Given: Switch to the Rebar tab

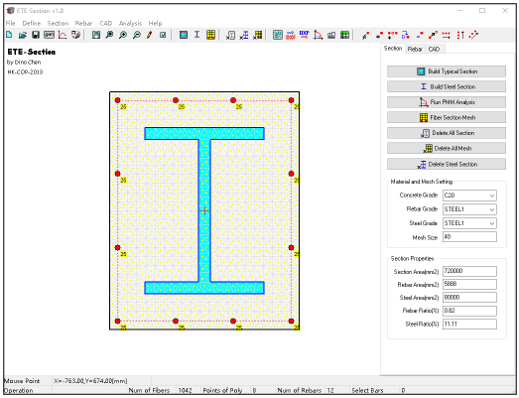Looking at the screenshot, I should pos(415,49).
